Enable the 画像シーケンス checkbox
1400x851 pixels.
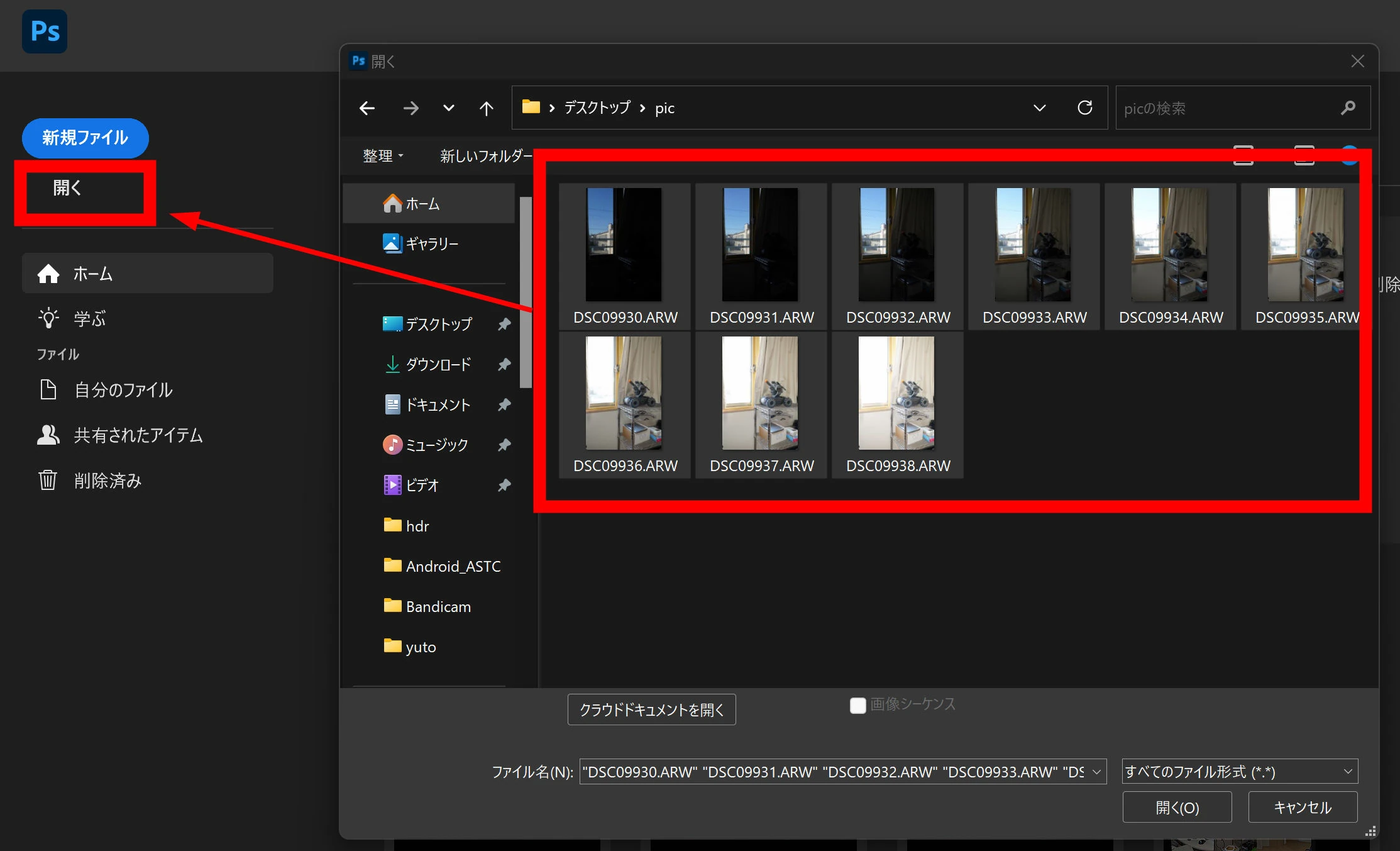(857, 705)
